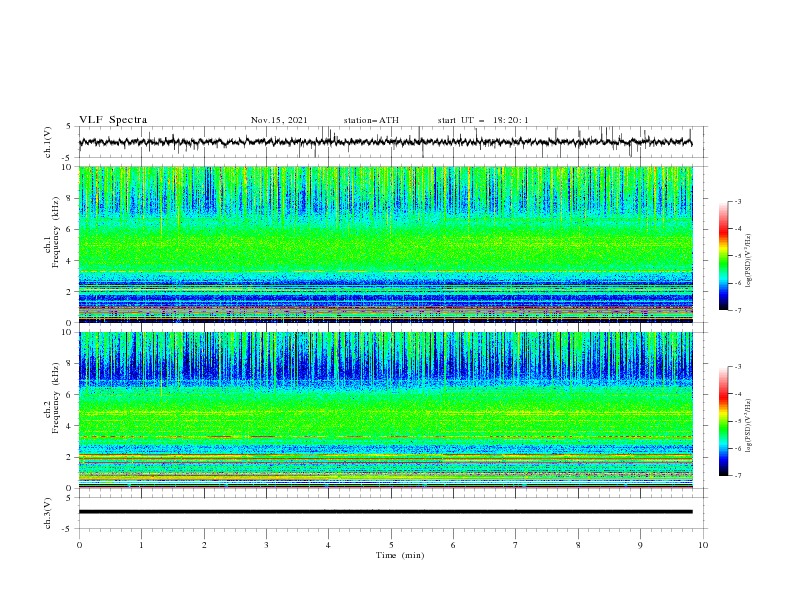The height and width of the screenshot is (612, 792).
Task: Click the "ch.3(V)" axis label
Action: [x=48, y=513]
